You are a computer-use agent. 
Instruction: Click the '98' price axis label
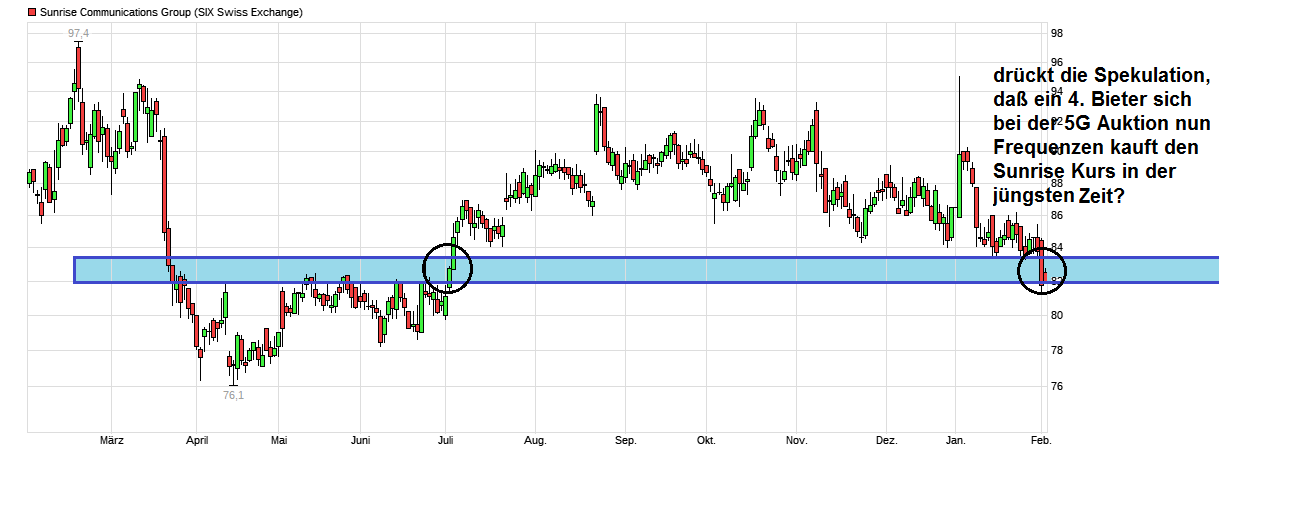(x=1056, y=33)
